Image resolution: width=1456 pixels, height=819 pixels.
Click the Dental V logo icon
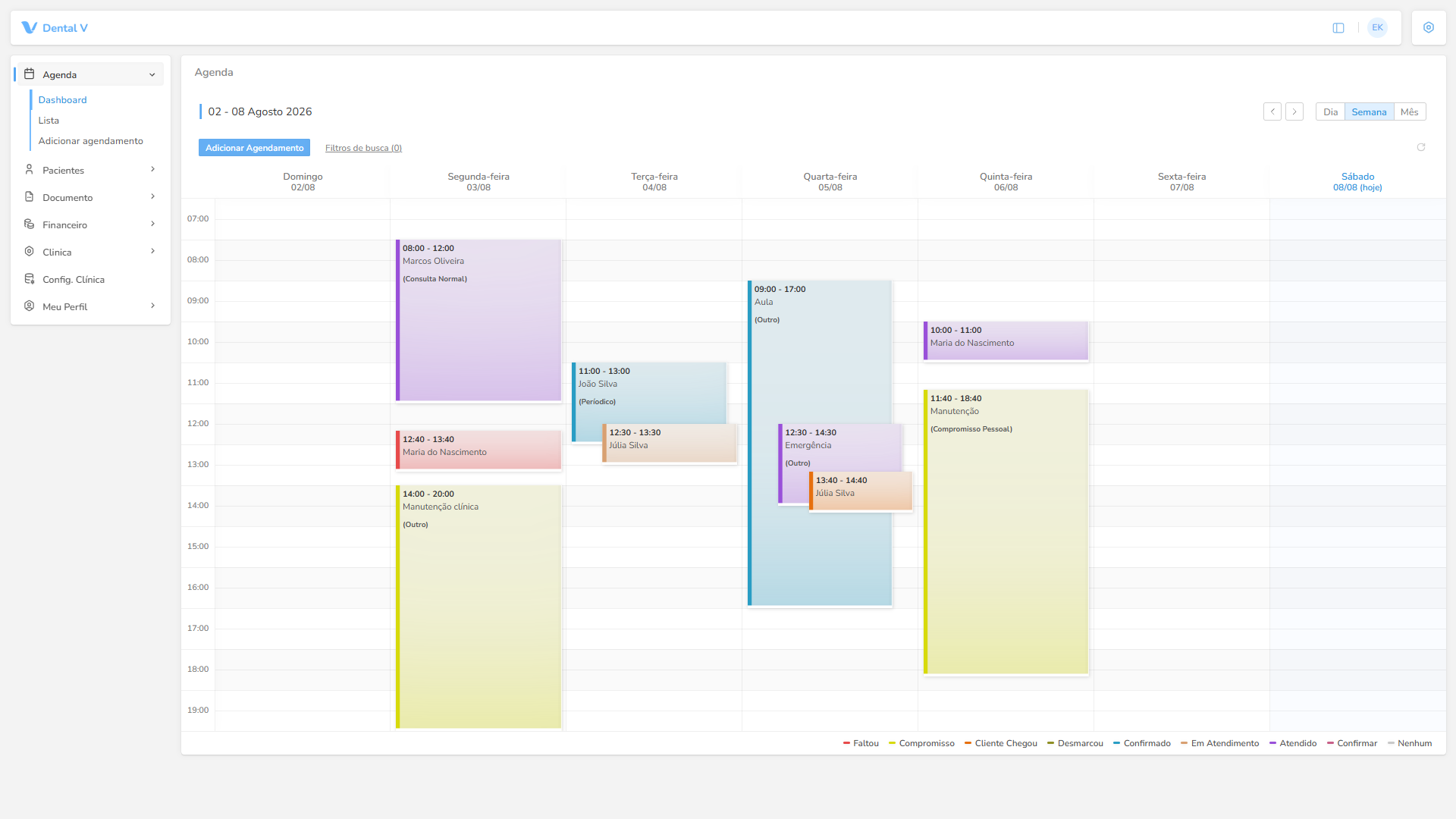pos(29,28)
